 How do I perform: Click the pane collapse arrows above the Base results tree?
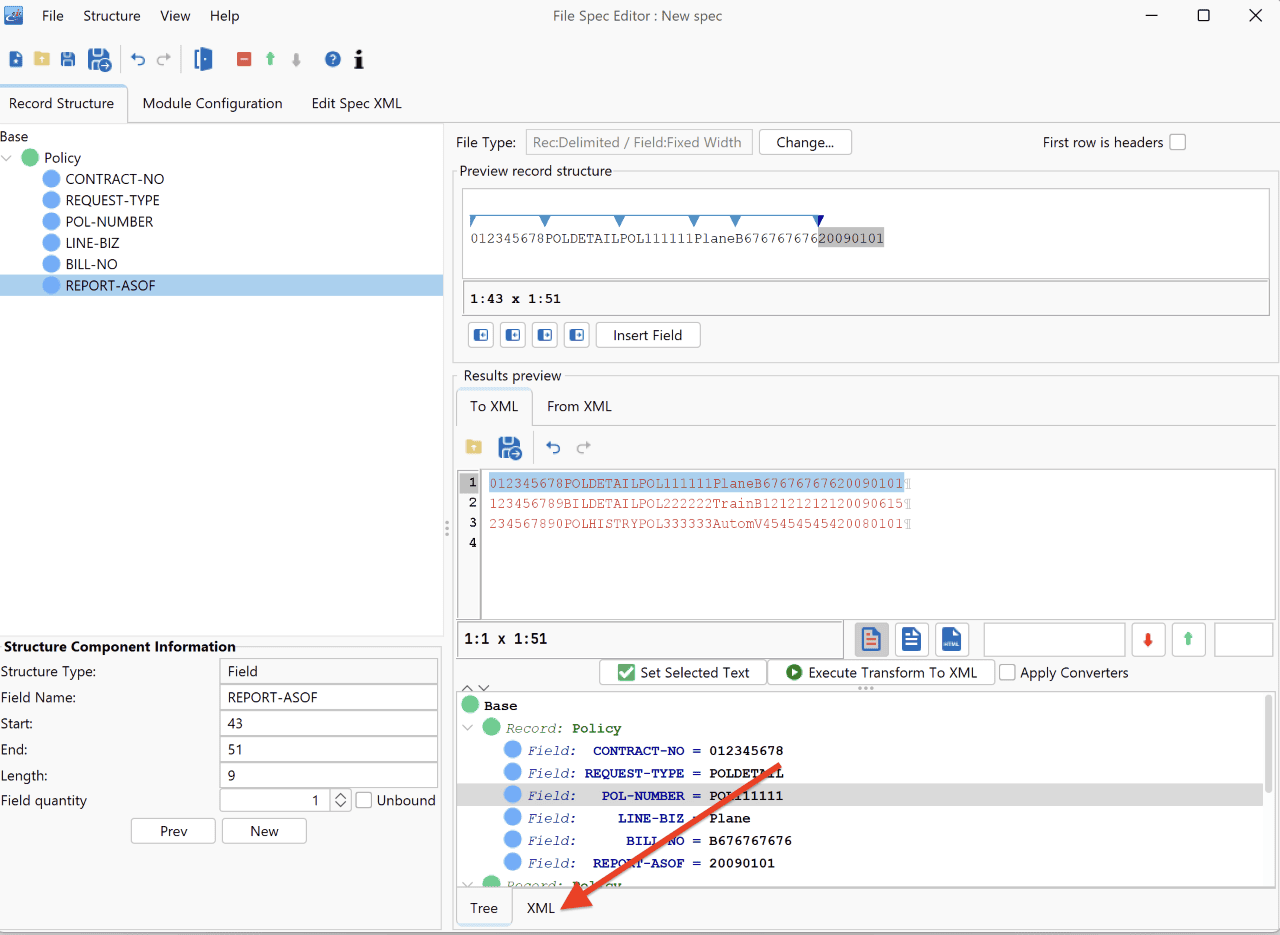pos(478,688)
